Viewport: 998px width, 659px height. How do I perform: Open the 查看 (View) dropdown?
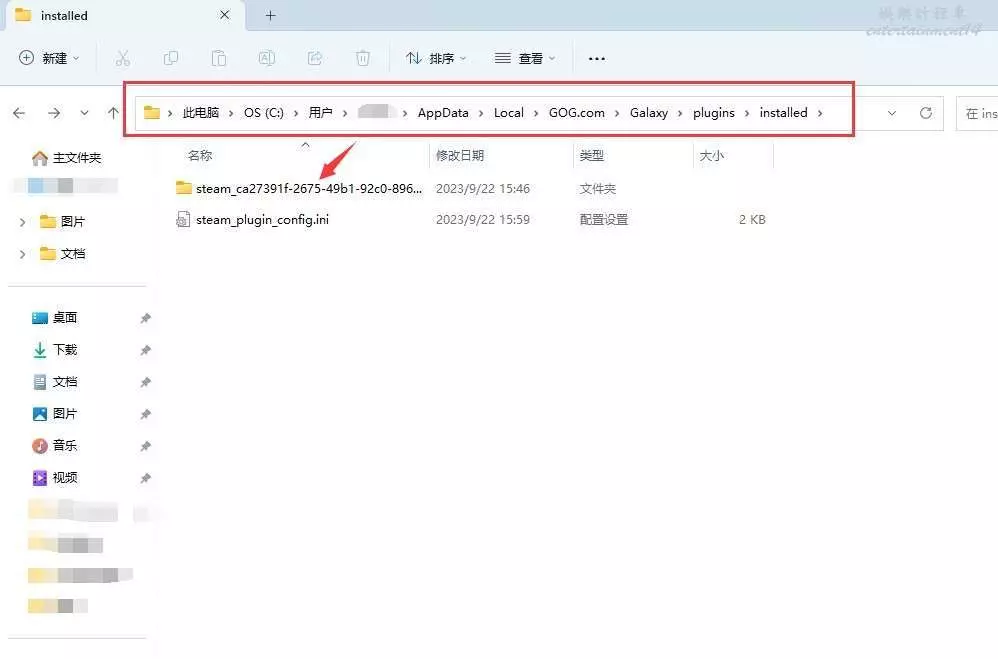coord(525,58)
